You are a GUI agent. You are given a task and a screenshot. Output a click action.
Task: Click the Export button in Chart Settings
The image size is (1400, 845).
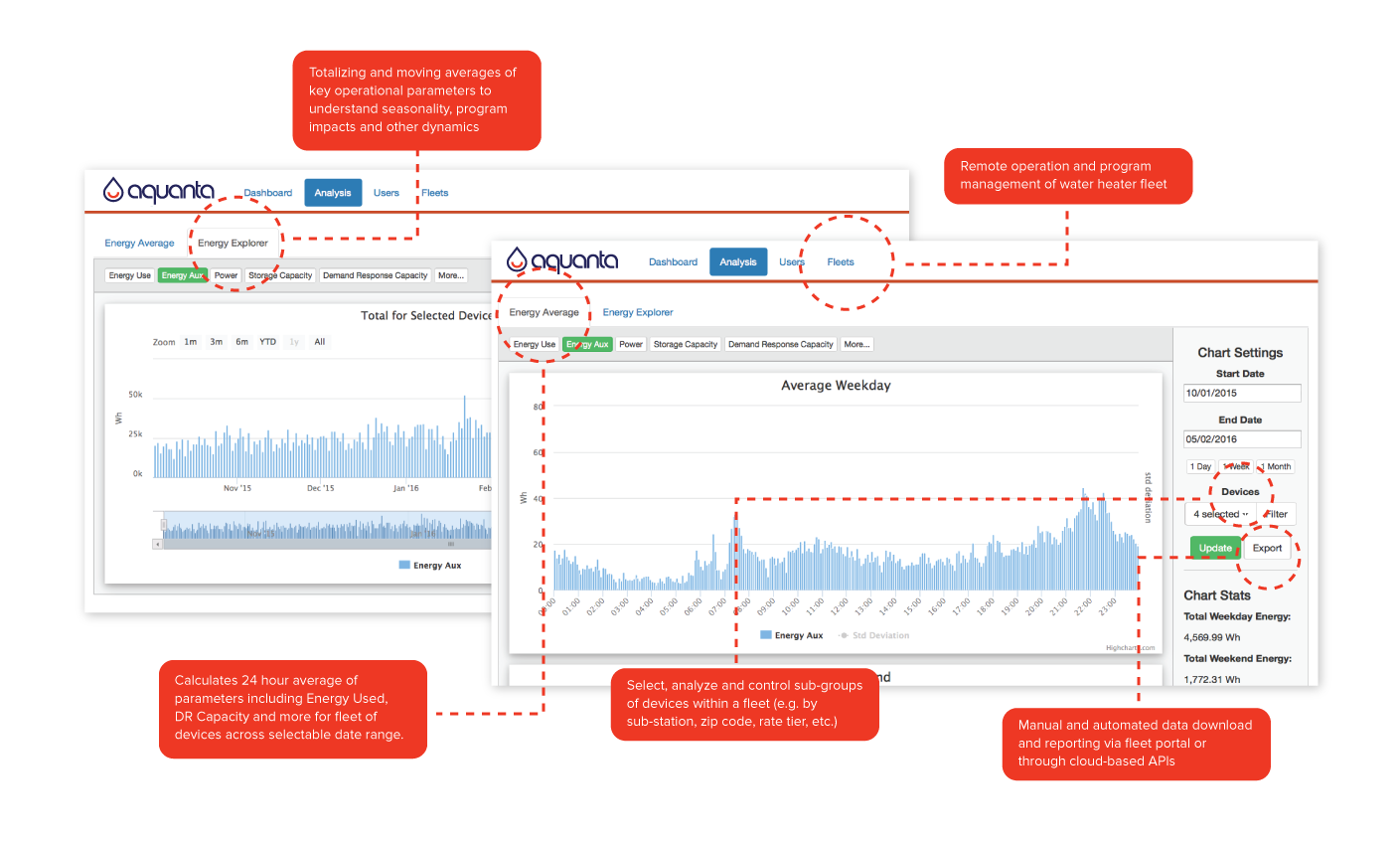[x=1267, y=548]
